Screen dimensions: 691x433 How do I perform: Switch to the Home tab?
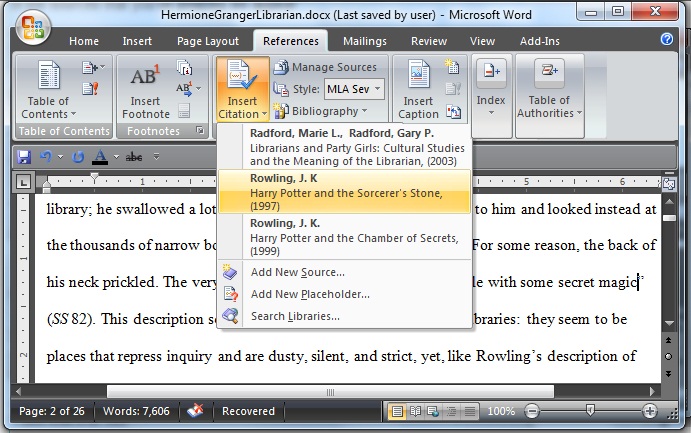tap(84, 41)
